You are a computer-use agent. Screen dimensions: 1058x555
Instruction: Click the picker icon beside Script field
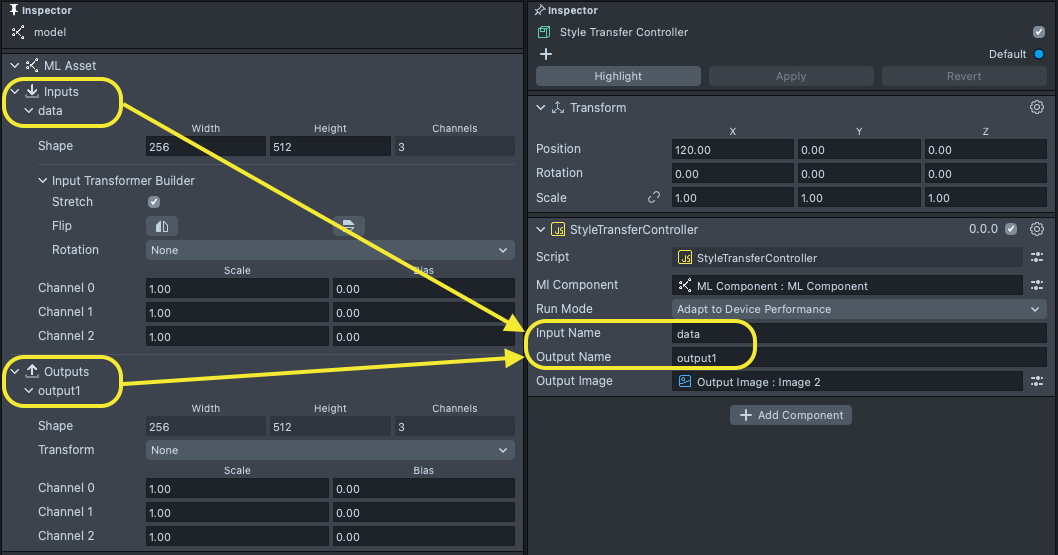point(1037,258)
